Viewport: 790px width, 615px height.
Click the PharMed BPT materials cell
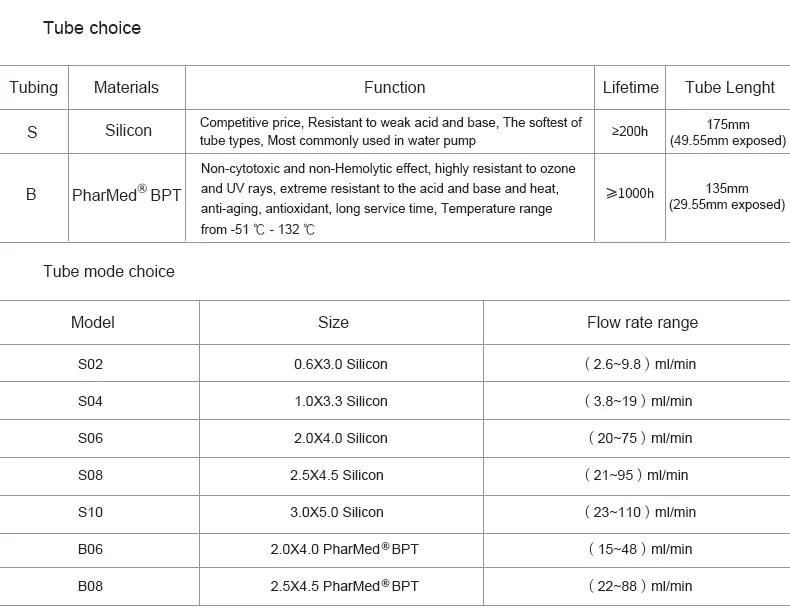click(x=127, y=194)
